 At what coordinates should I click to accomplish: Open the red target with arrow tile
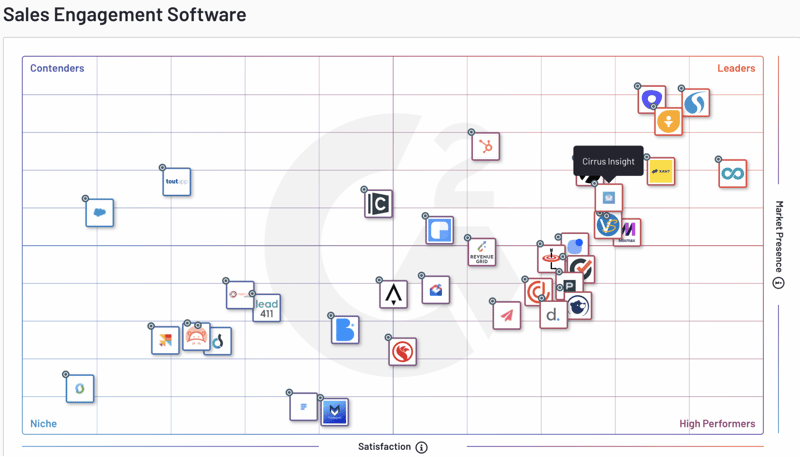point(550,258)
